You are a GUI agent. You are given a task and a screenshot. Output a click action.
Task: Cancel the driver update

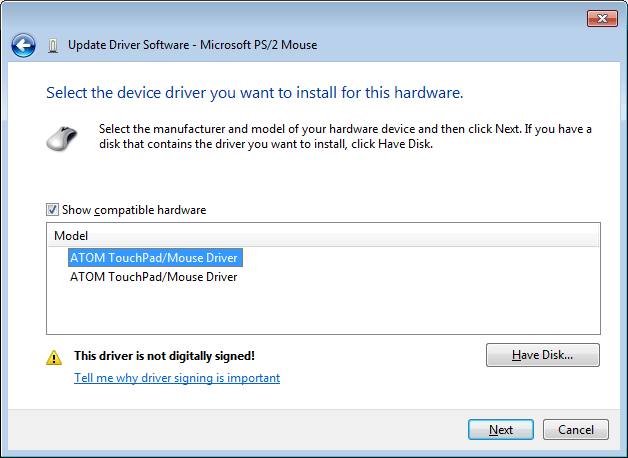click(575, 430)
